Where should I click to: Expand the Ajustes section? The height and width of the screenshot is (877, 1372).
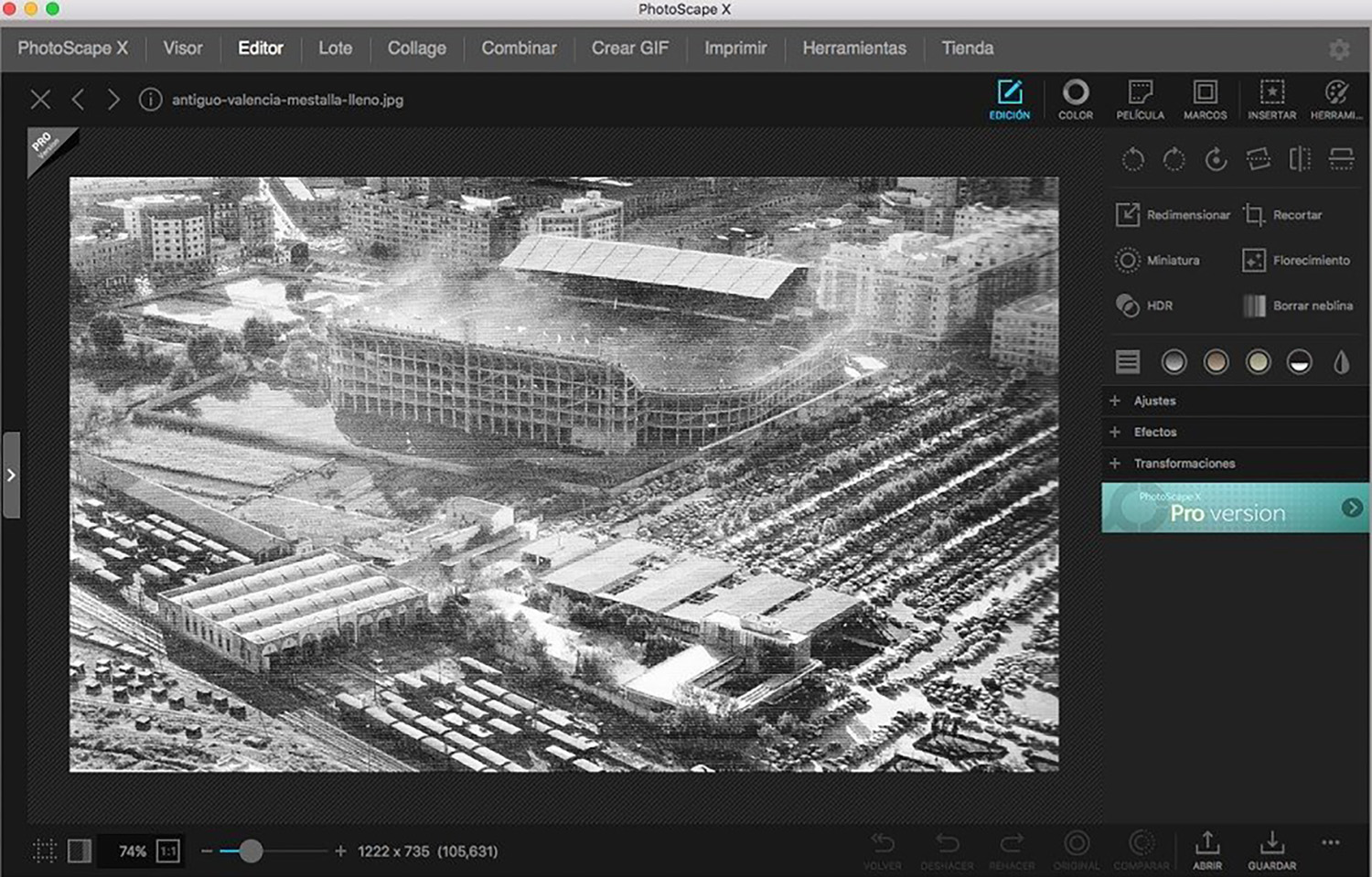pyautogui.click(x=1235, y=401)
